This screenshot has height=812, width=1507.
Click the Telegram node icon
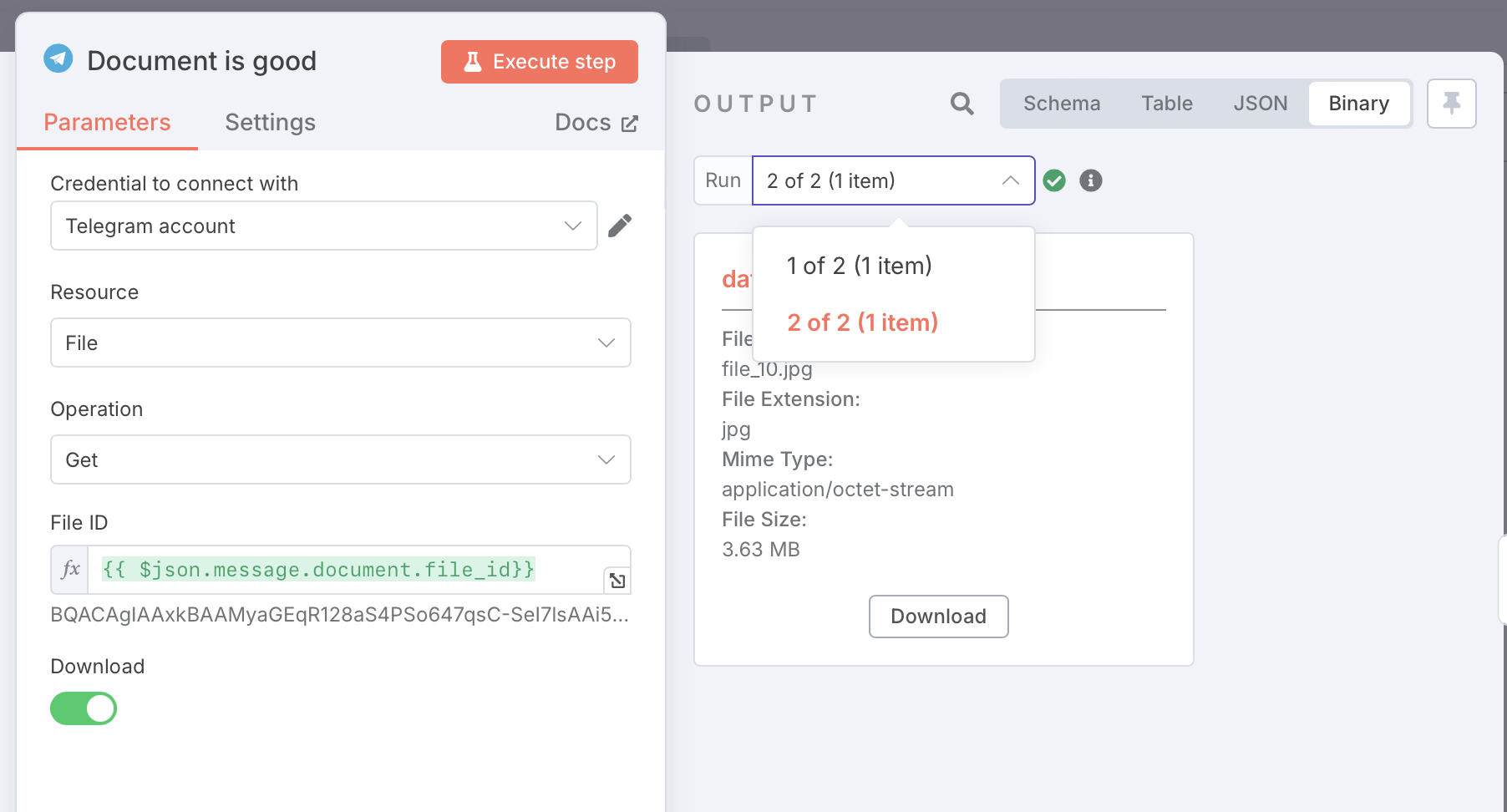(58, 58)
